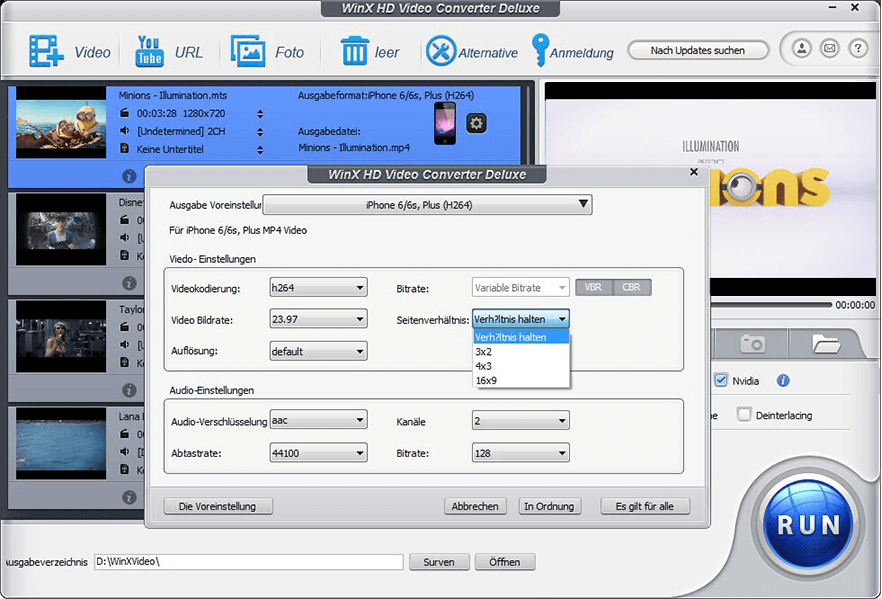This screenshot has width=882, height=599.
Task: Select VBR bitrate mode
Action: (593, 287)
